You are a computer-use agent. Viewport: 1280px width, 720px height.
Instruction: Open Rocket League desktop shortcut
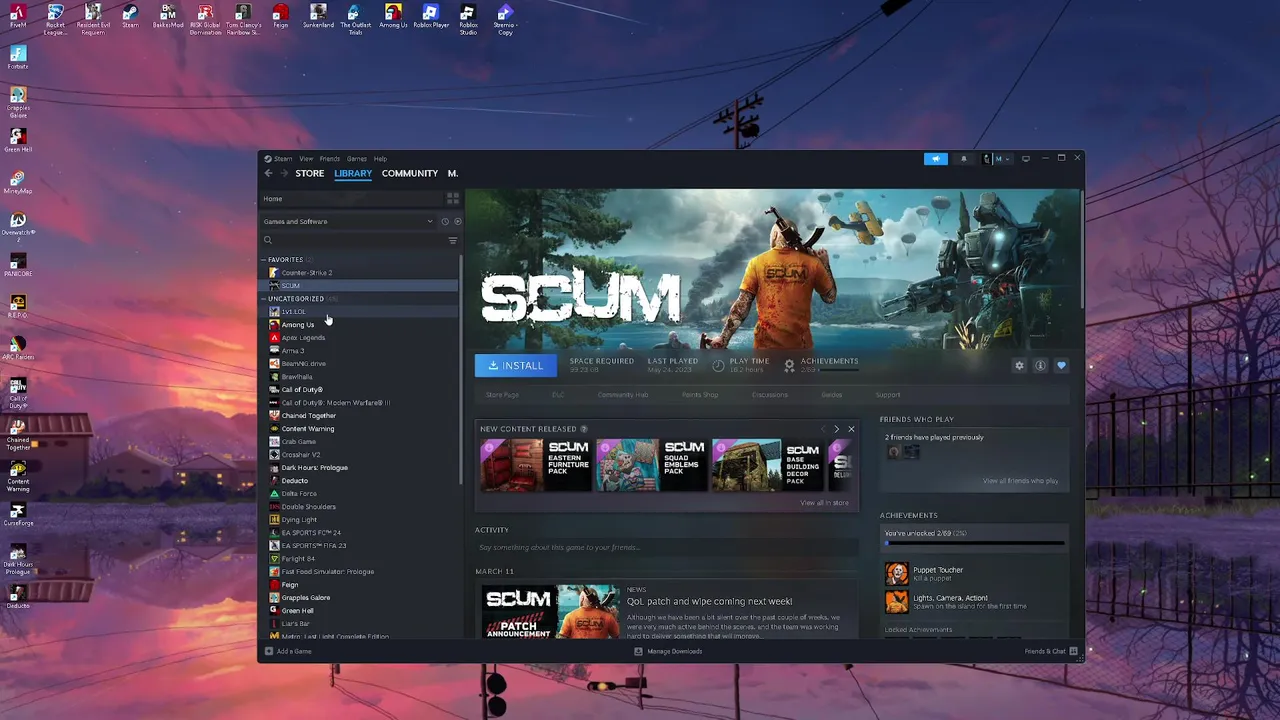pyautogui.click(x=55, y=19)
